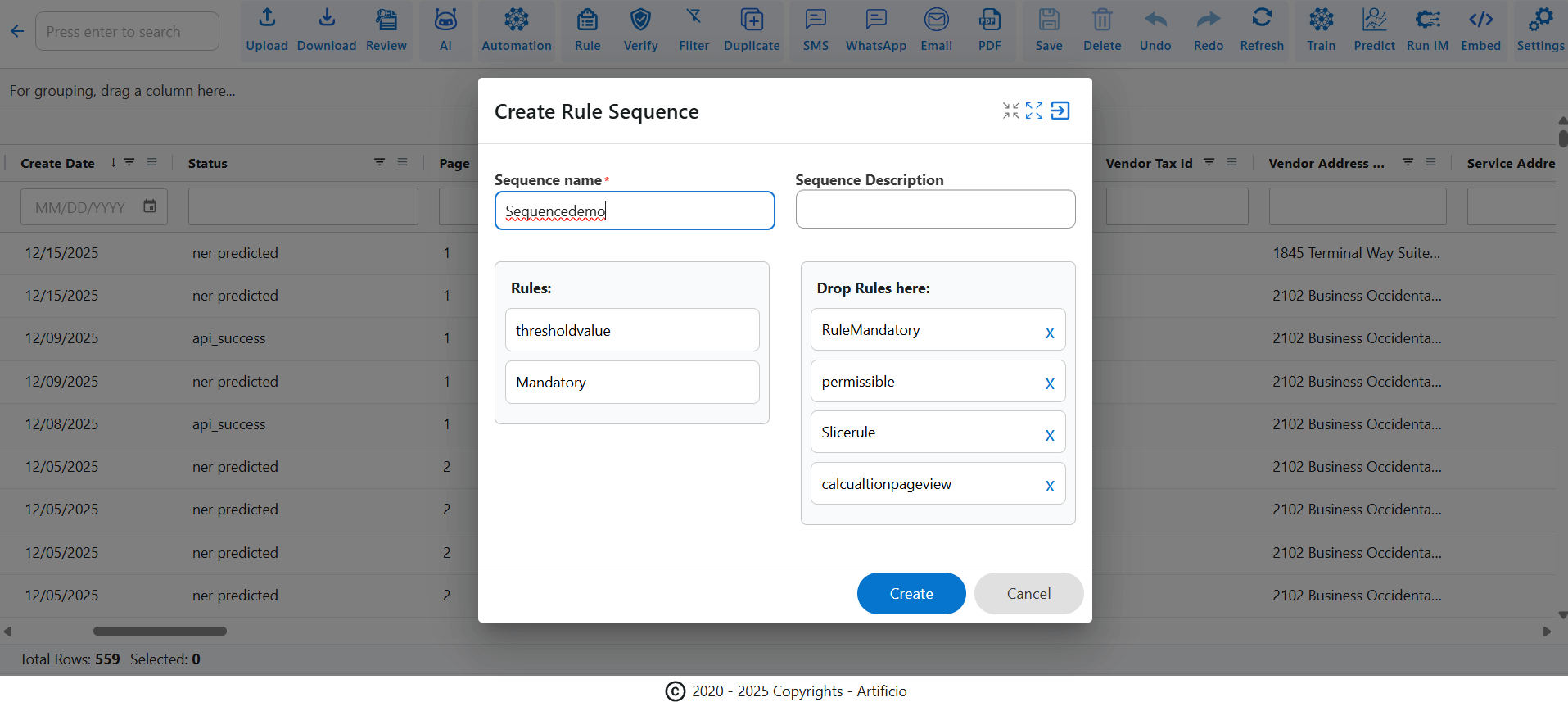Viewport: 1568px width, 702px height.
Task: Click the Sequence name input field
Action: coord(635,211)
